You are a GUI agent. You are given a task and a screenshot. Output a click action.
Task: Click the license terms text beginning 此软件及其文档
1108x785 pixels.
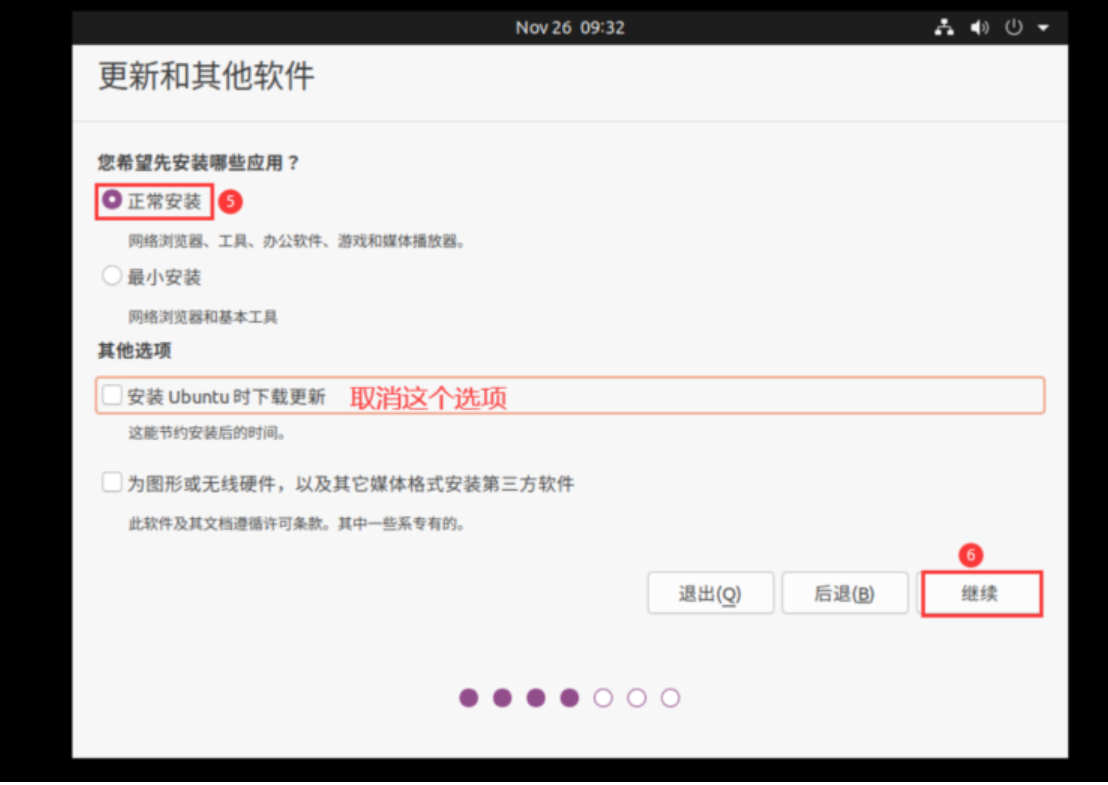click(297, 524)
